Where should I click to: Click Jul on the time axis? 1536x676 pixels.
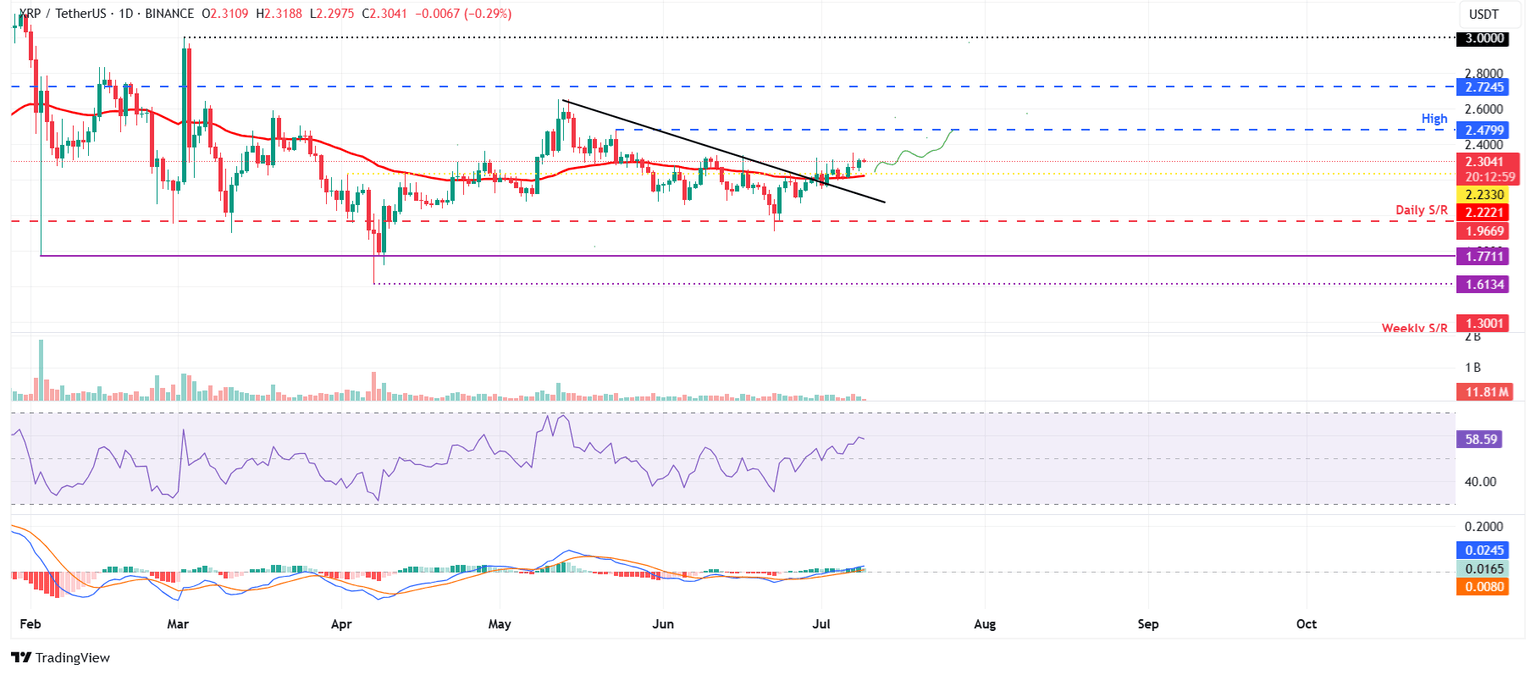coord(821,624)
